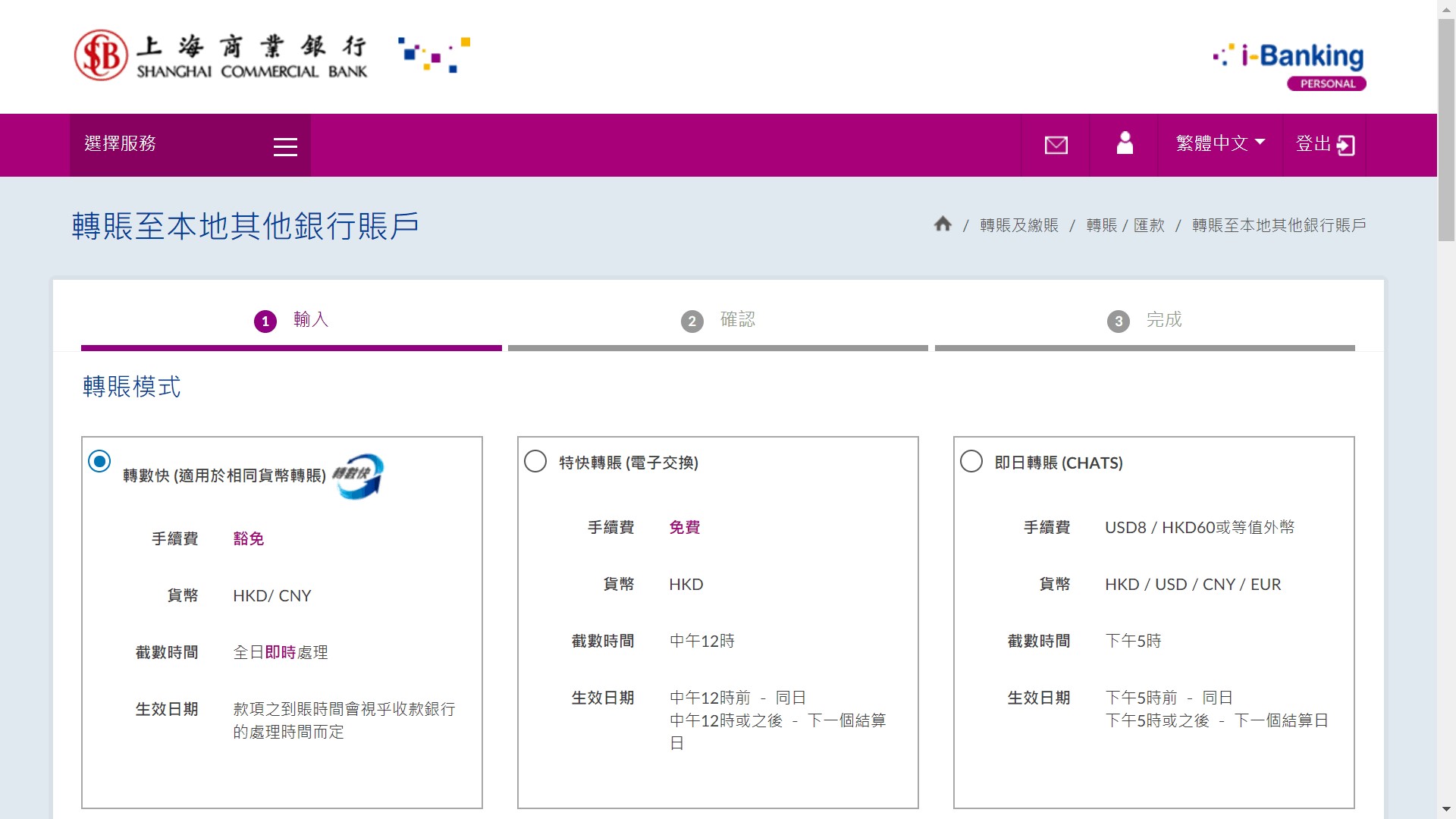
Task: Click step 1 輸入 tab
Action: point(291,320)
